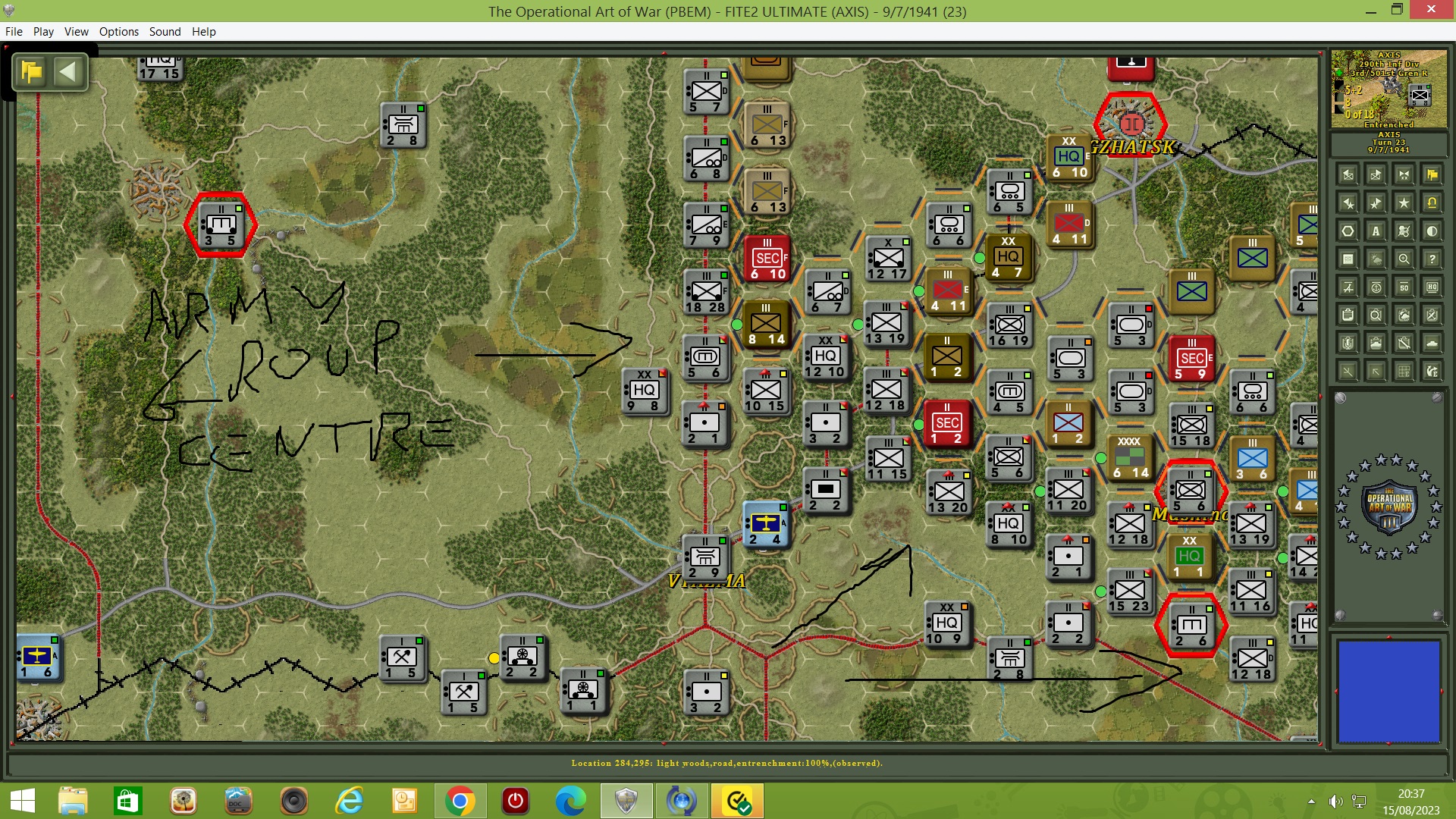
Task: Click the star with right arrow icon
Action: click(1376, 203)
